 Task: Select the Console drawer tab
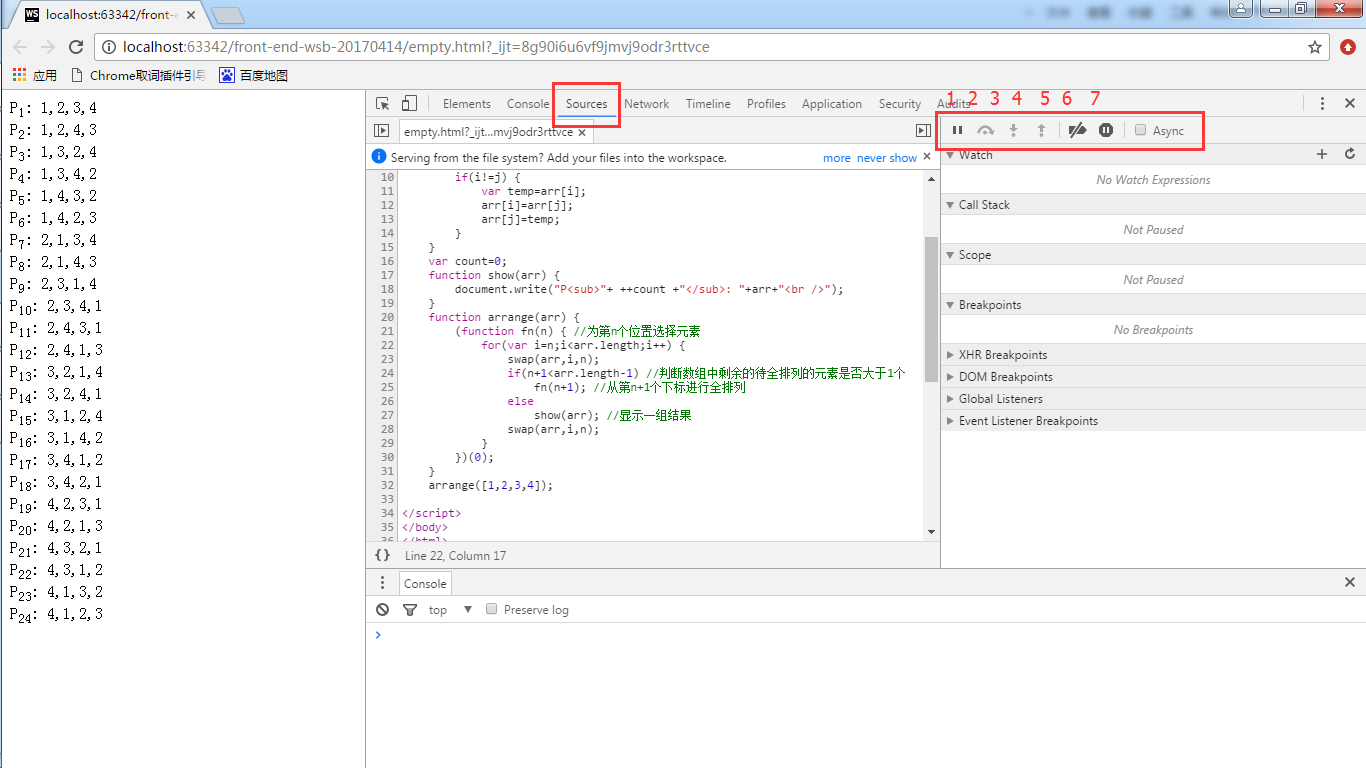pos(425,584)
